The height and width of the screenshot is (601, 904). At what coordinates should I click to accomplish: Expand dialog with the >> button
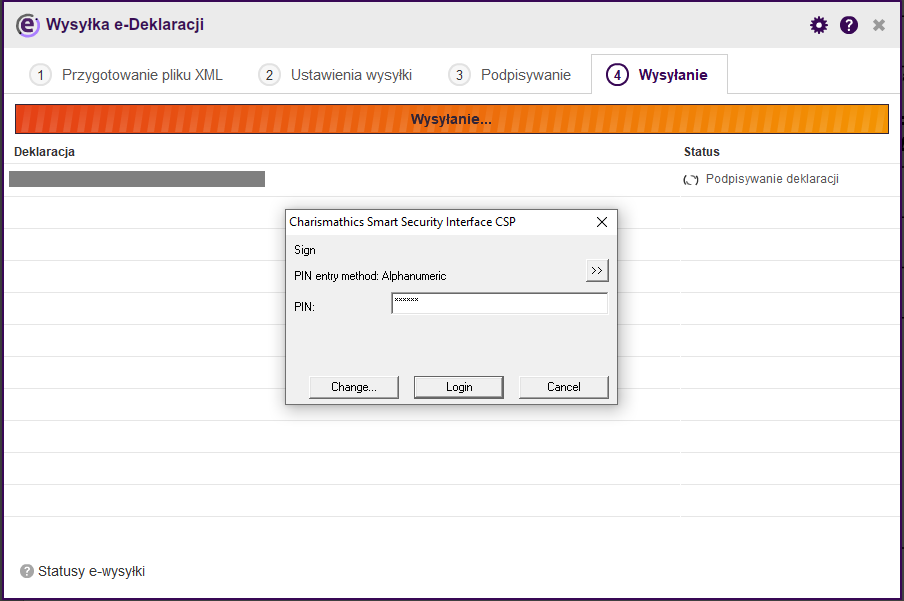[x=597, y=271]
